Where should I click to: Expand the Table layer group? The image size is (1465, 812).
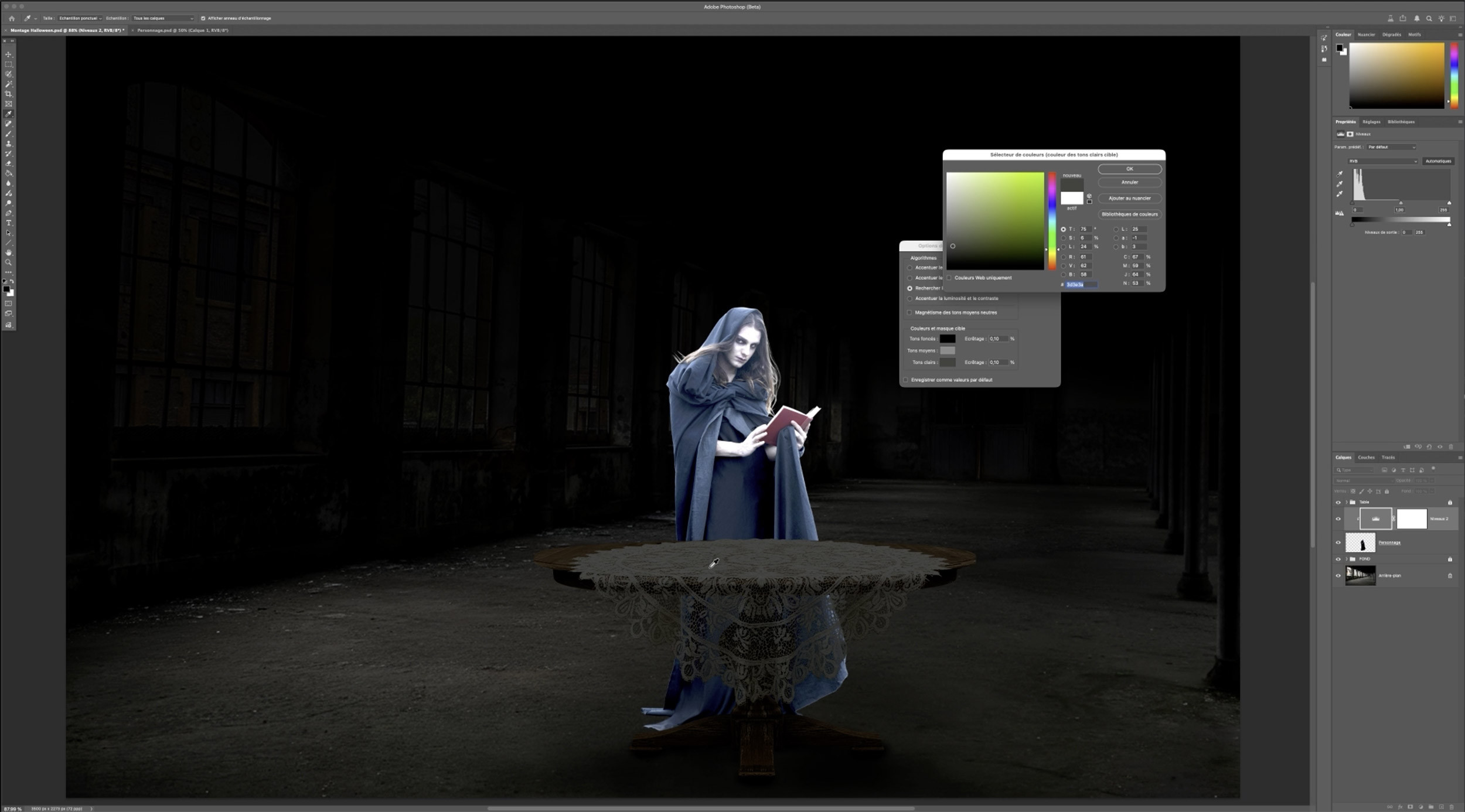click(x=1346, y=502)
